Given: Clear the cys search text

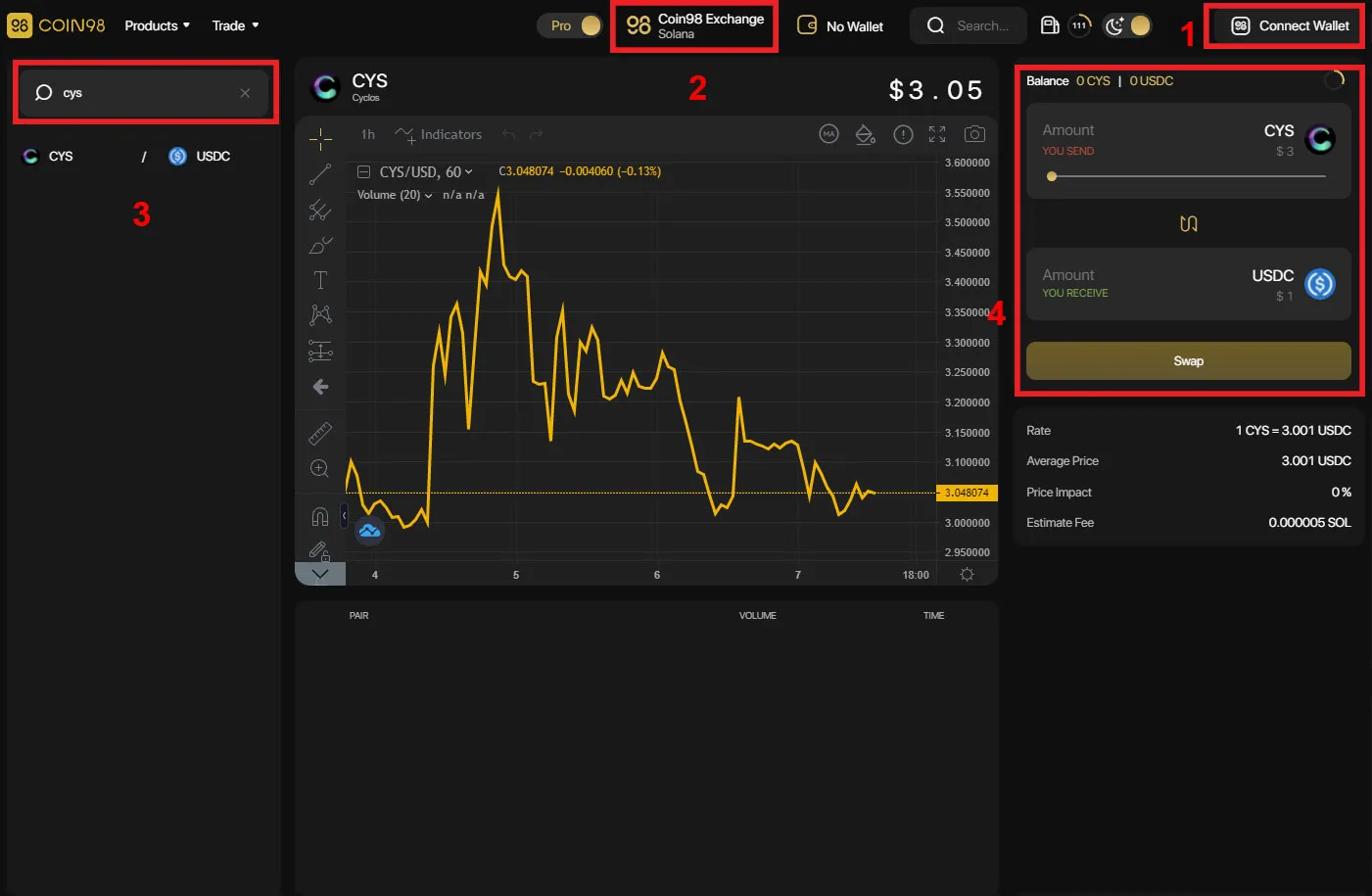Looking at the screenshot, I should [x=245, y=93].
